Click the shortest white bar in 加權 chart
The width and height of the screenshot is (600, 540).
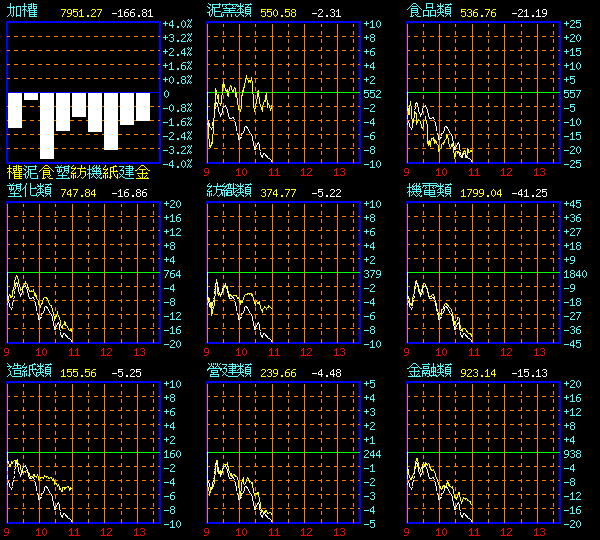(31, 96)
